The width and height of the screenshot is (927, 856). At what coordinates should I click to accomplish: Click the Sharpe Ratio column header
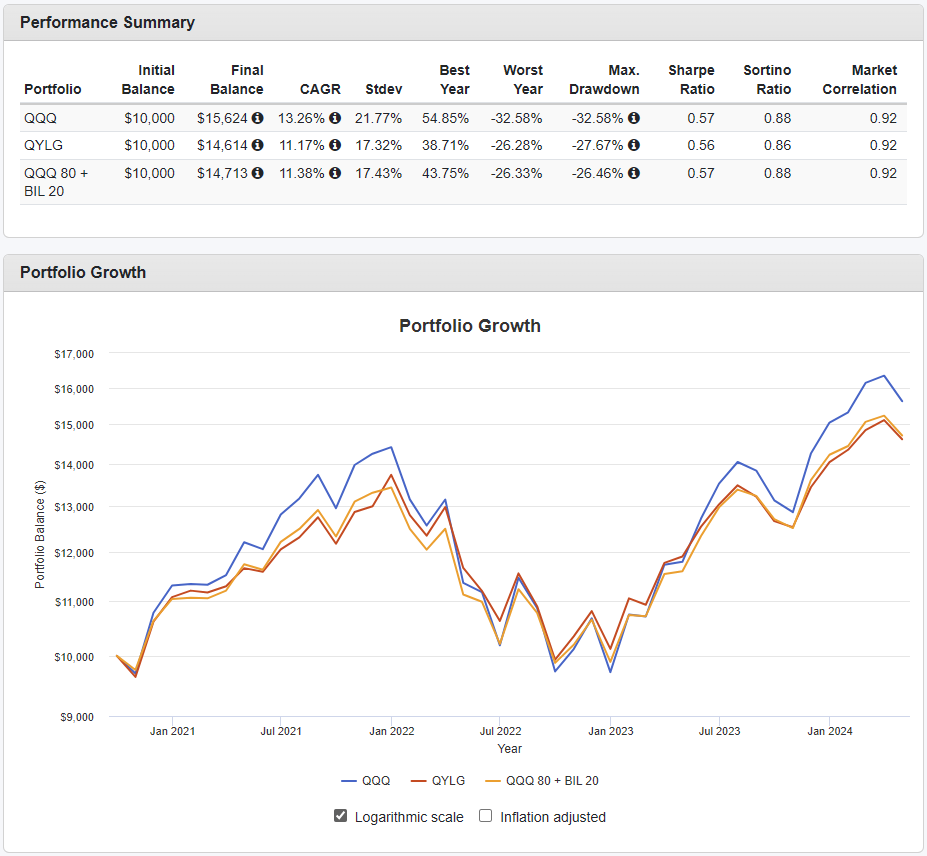point(692,80)
